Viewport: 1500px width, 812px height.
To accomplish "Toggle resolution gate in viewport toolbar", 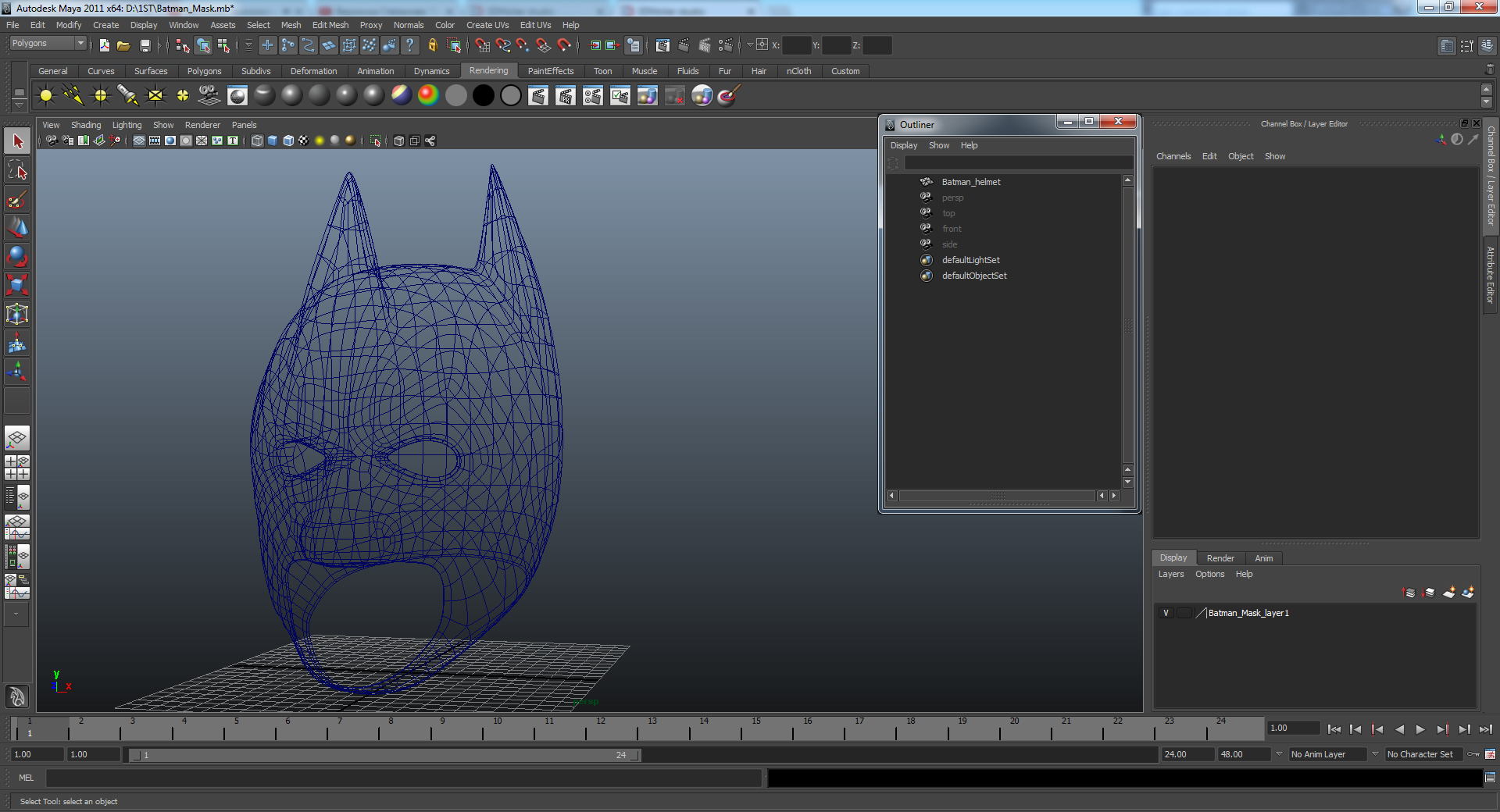I will click(x=170, y=141).
